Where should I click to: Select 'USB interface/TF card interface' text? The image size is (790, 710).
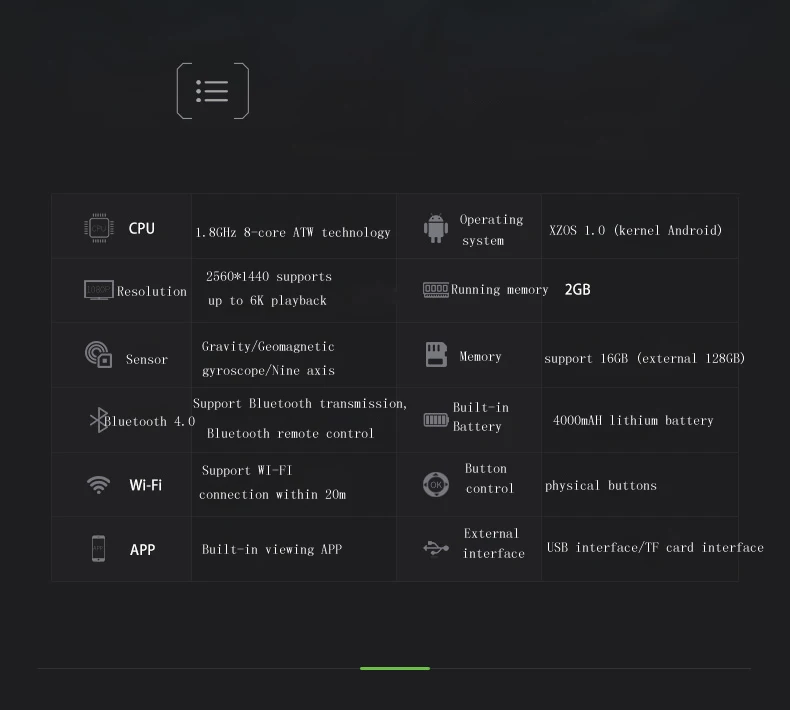tap(655, 547)
